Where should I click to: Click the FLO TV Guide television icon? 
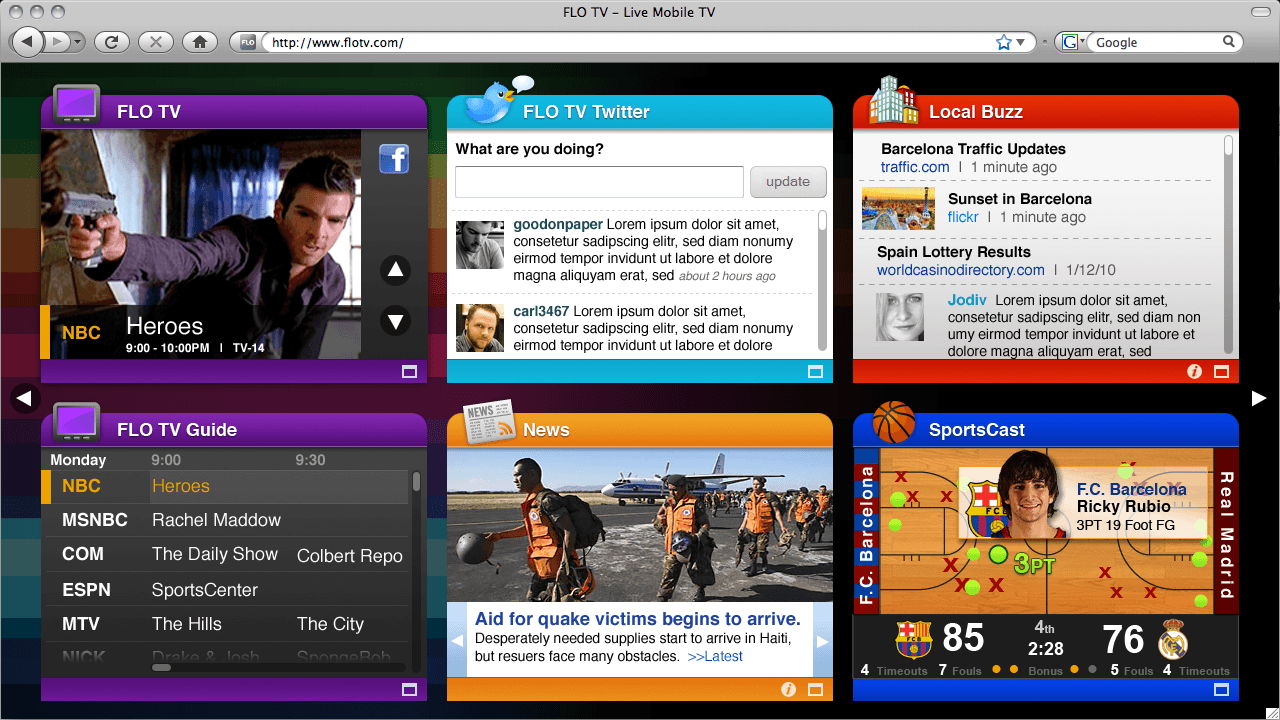tap(76, 422)
